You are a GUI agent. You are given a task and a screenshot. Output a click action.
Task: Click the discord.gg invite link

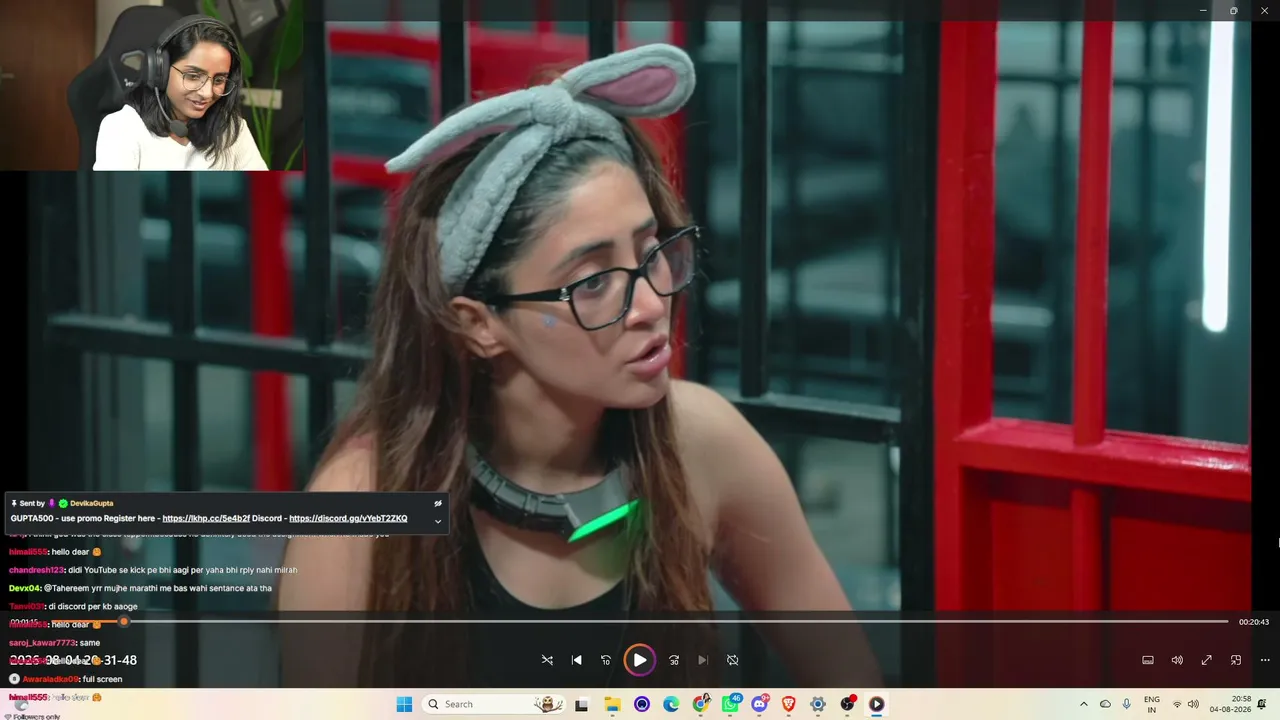point(348,519)
